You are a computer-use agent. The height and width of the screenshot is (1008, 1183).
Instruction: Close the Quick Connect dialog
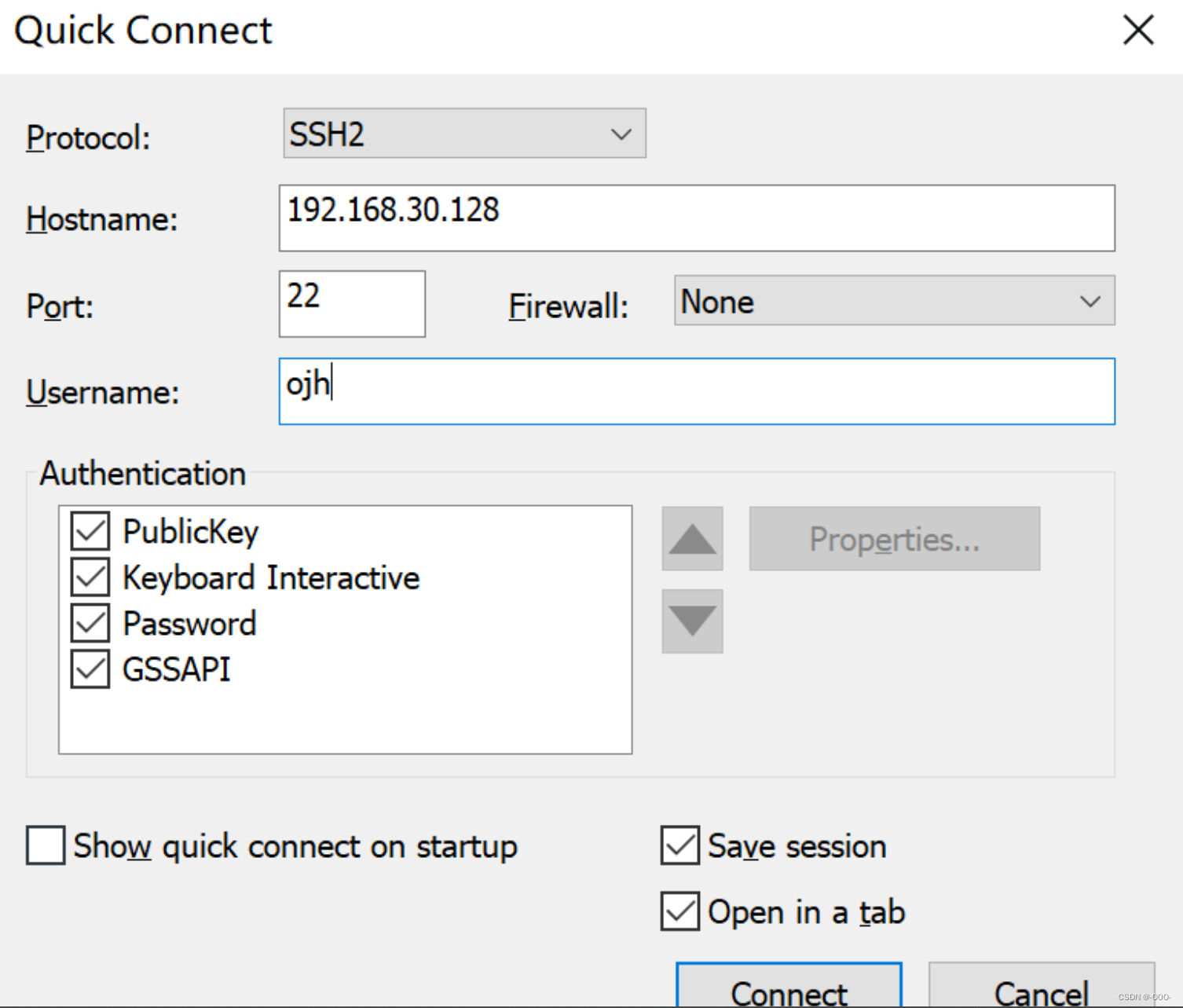point(1137,30)
